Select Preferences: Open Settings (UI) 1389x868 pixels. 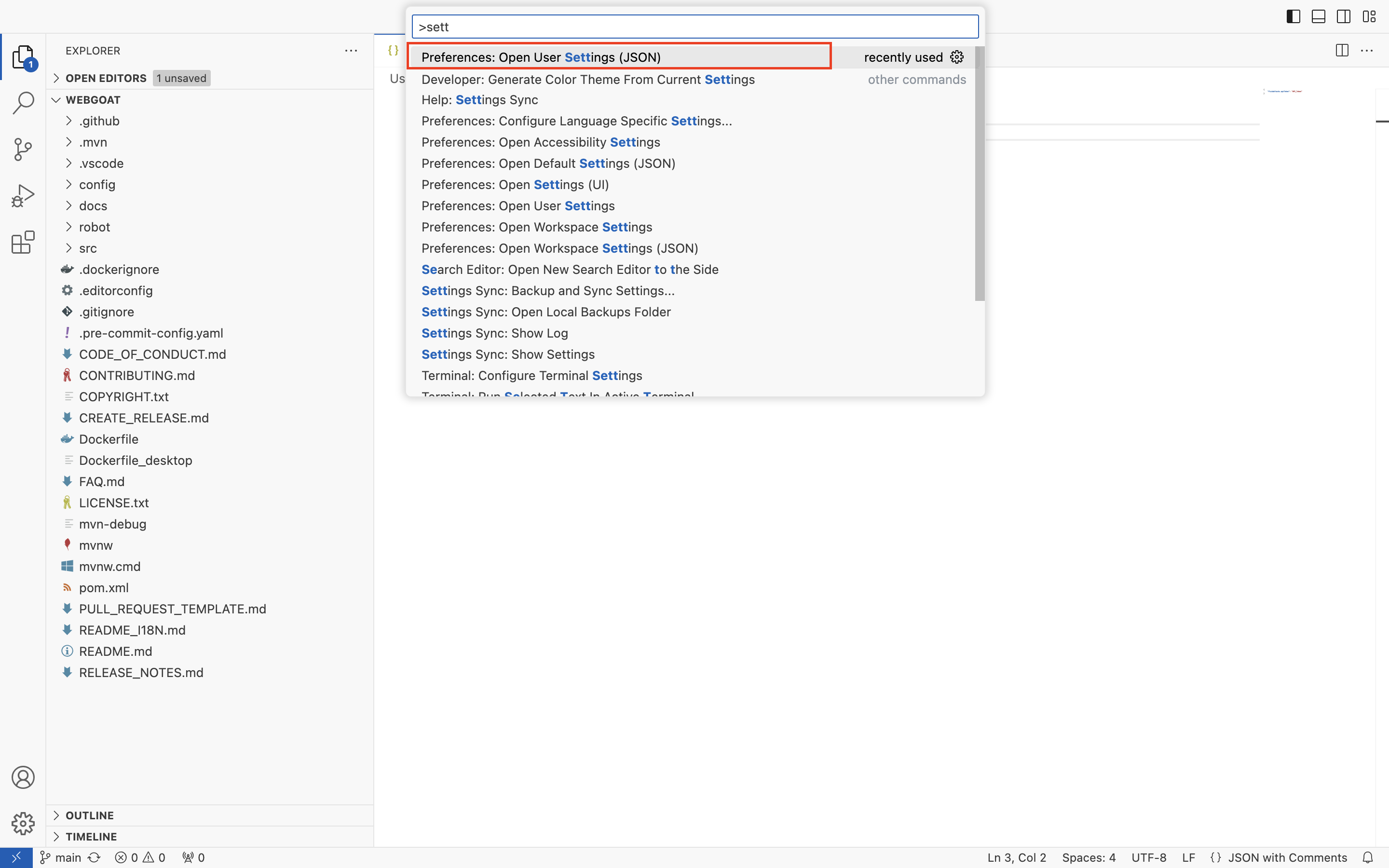coord(515,184)
